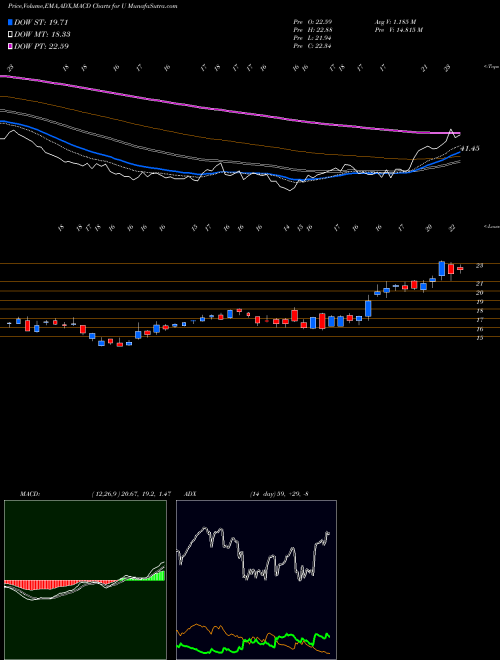Click the white DOW MT legend swatch

click(x=11, y=35)
